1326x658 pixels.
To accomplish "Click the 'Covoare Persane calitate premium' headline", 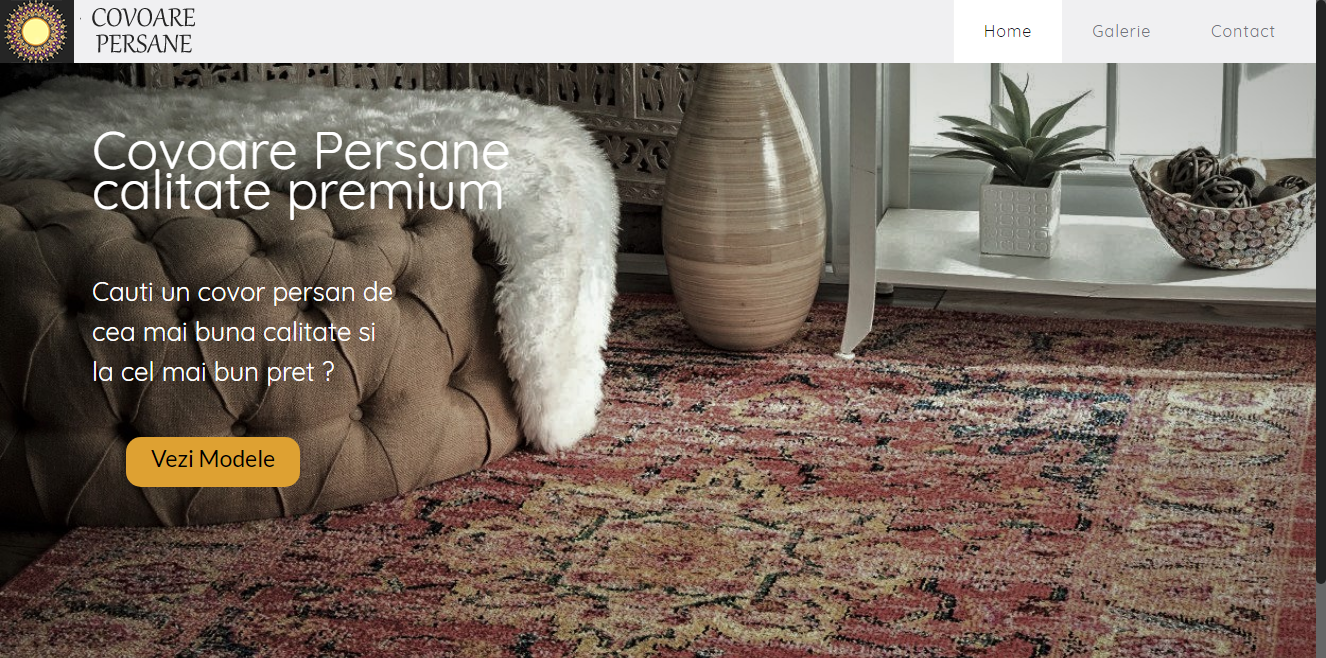I will pyautogui.click(x=300, y=171).
